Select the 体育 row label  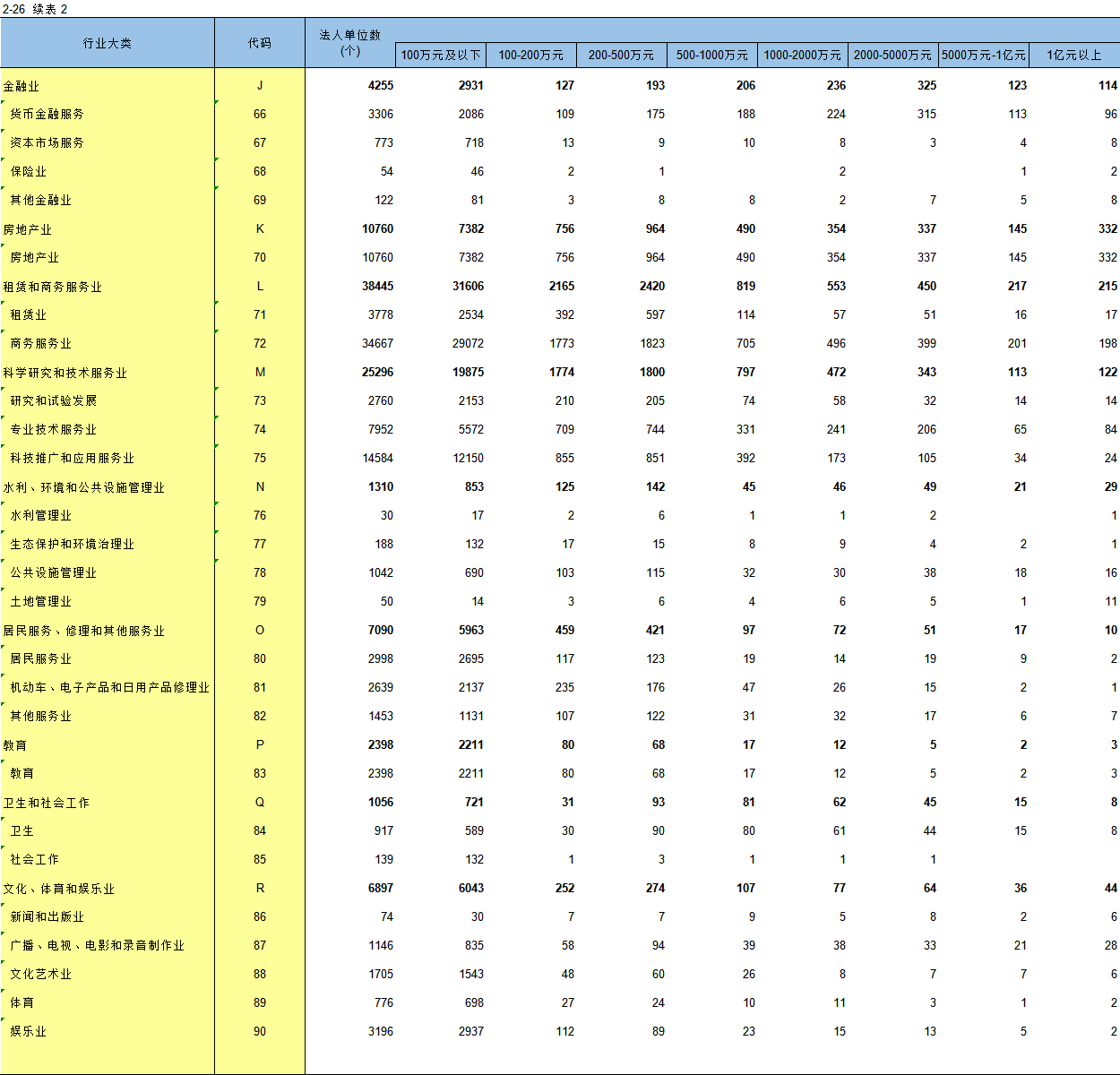[22, 1003]
